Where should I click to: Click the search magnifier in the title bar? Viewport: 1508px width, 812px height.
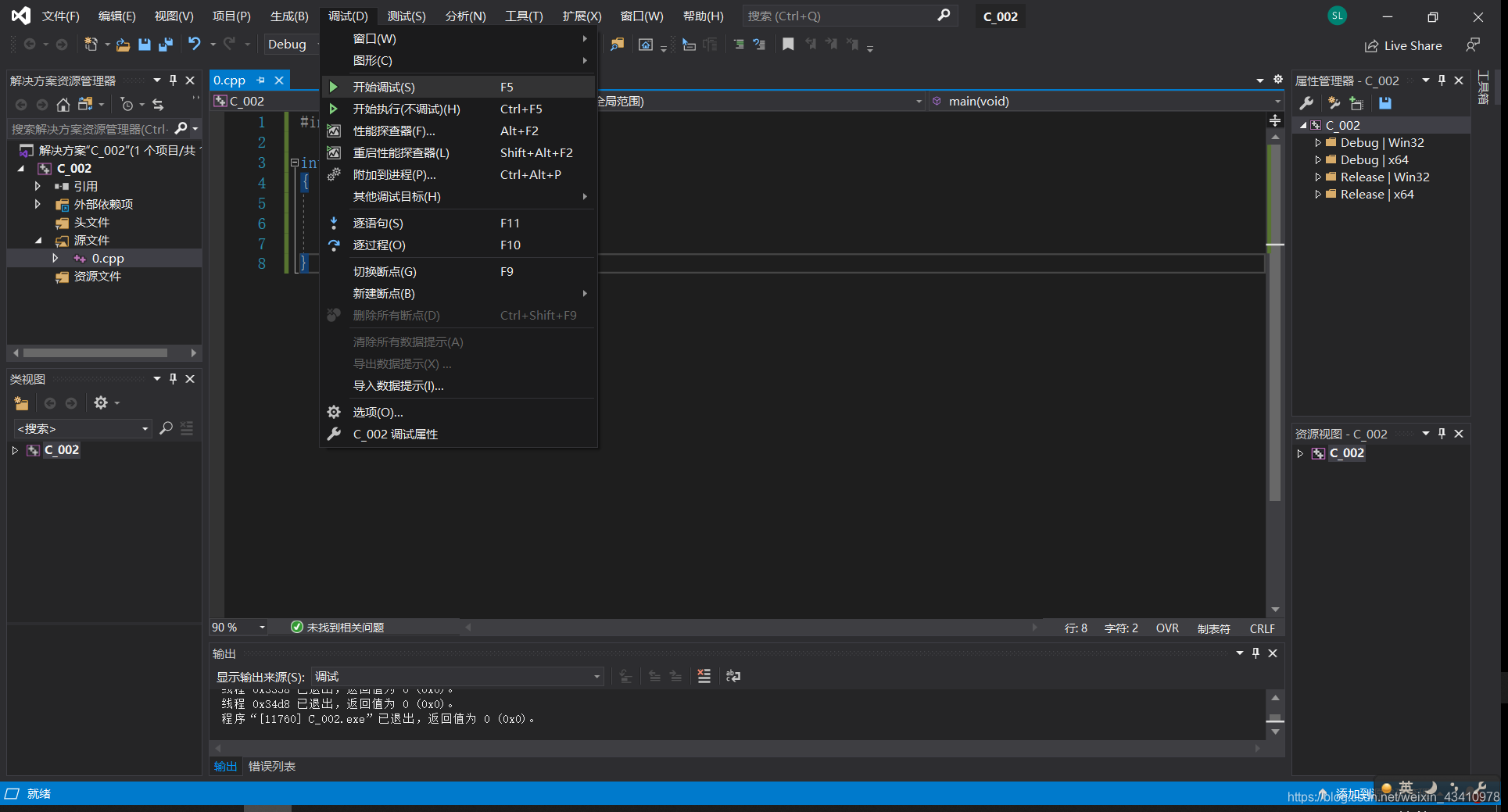944,16
